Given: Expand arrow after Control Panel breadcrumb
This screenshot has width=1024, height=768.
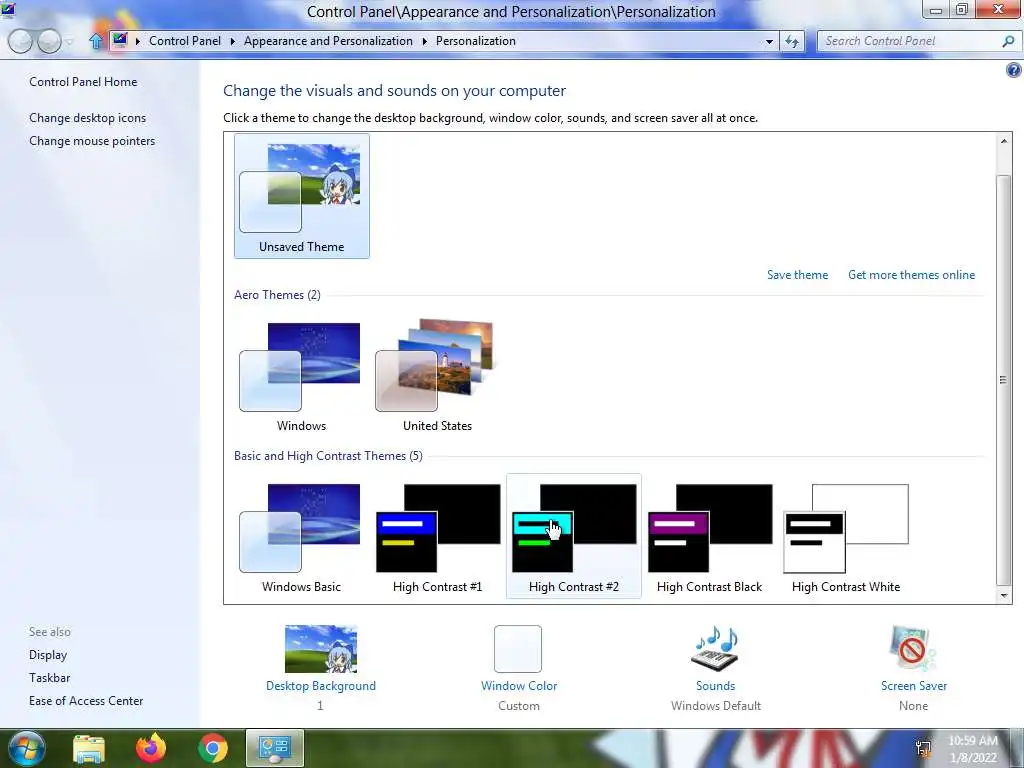Looking at the screenshot, I should 232,41.
